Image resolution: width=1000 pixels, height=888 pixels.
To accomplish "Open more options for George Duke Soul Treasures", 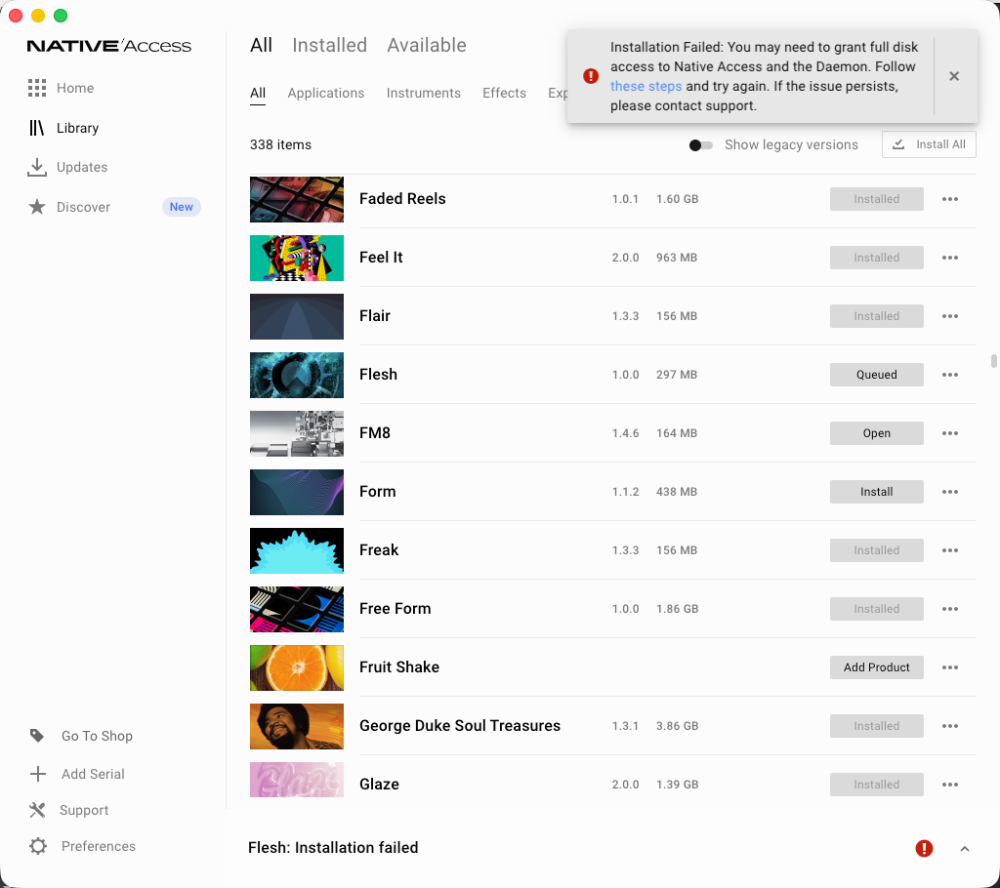I will (950, 726).
